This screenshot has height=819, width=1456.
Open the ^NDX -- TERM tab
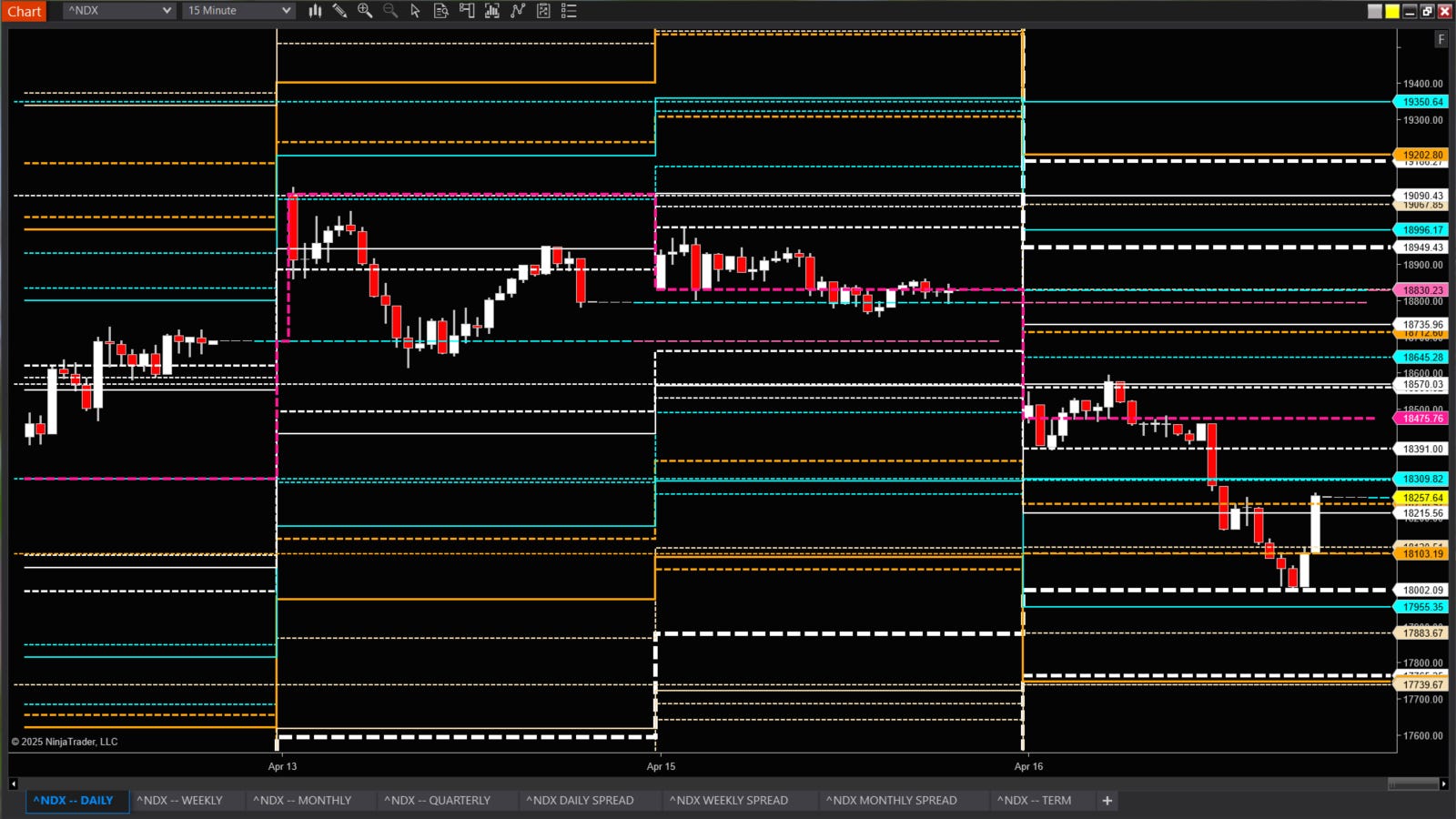point(1034,801)
